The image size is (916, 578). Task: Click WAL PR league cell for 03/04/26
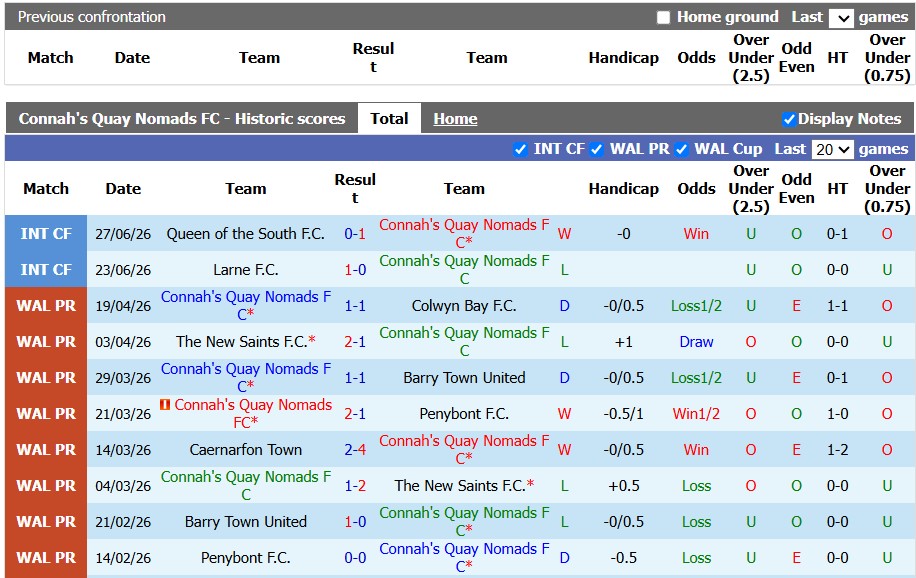[x=46, y=342]
